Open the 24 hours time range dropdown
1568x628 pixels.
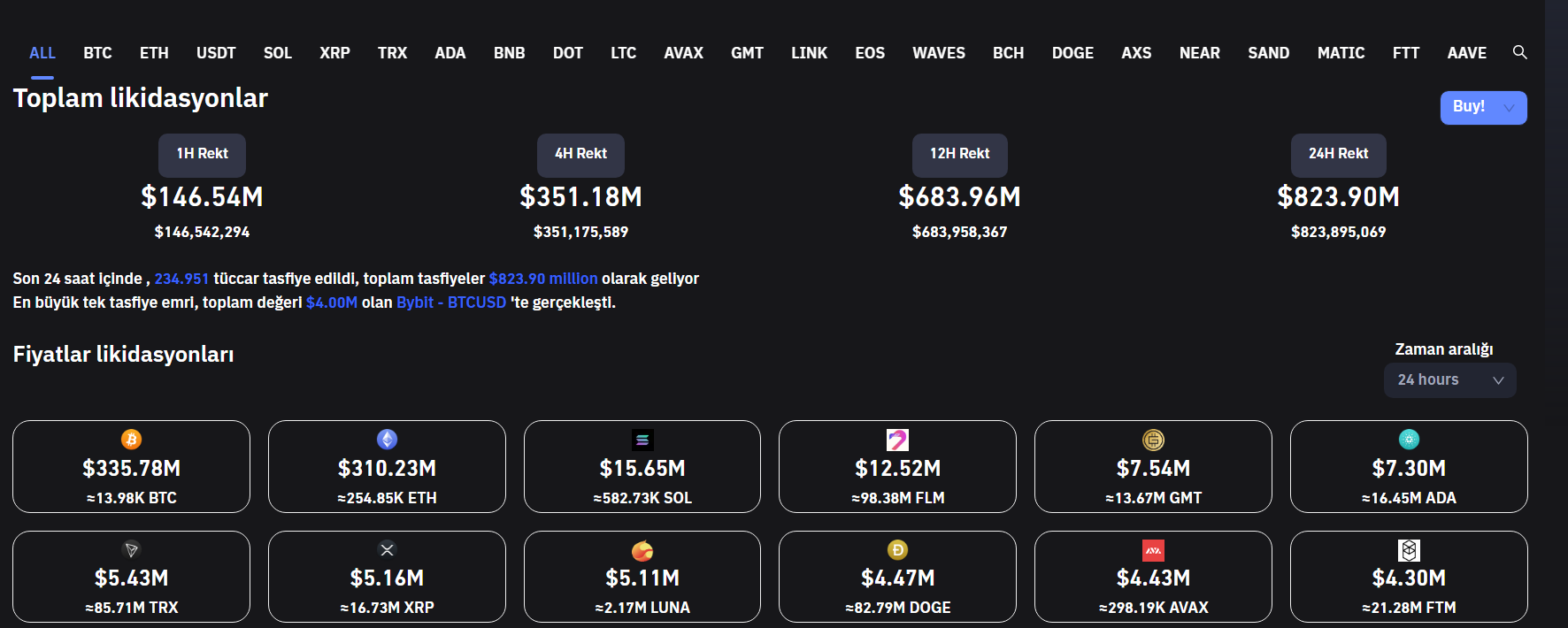1449,380
